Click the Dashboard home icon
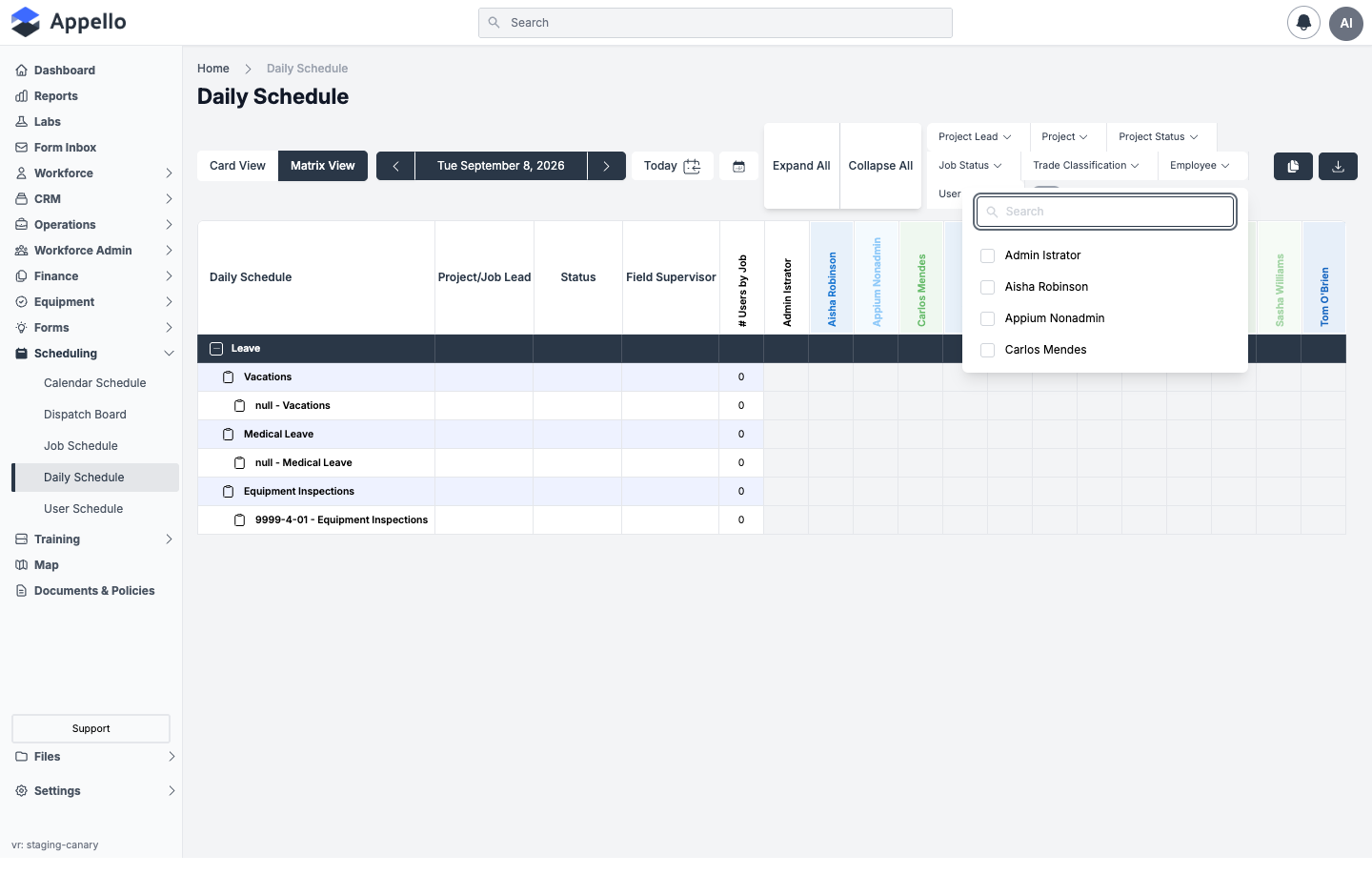Screen dimensions: 1372x875 (x=21, y=71)
